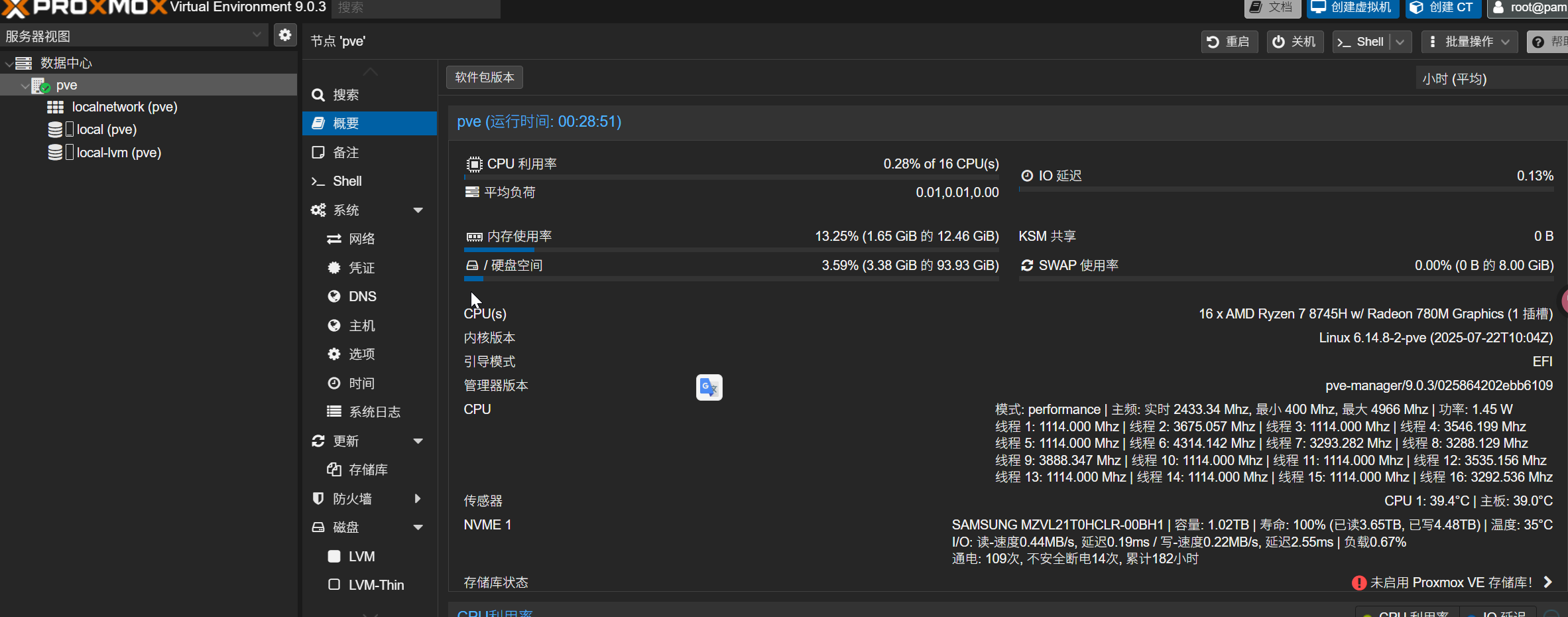Open Shell in the node side menu
Image resolution: width=1568 pixels, height=617 pixels.
pyautogui.click(x=370, y=181)
